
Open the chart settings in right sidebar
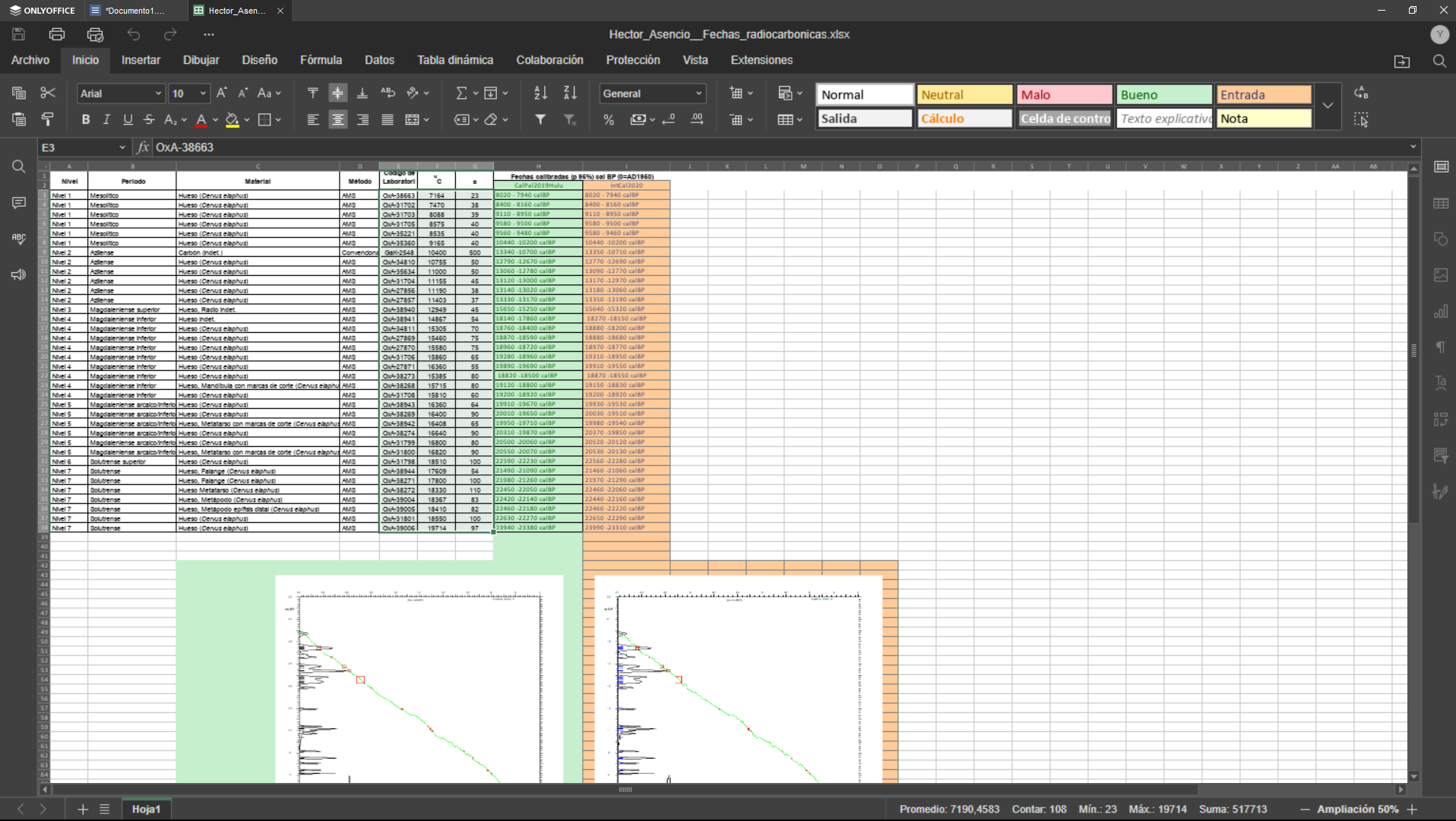tap(1440, 312)
